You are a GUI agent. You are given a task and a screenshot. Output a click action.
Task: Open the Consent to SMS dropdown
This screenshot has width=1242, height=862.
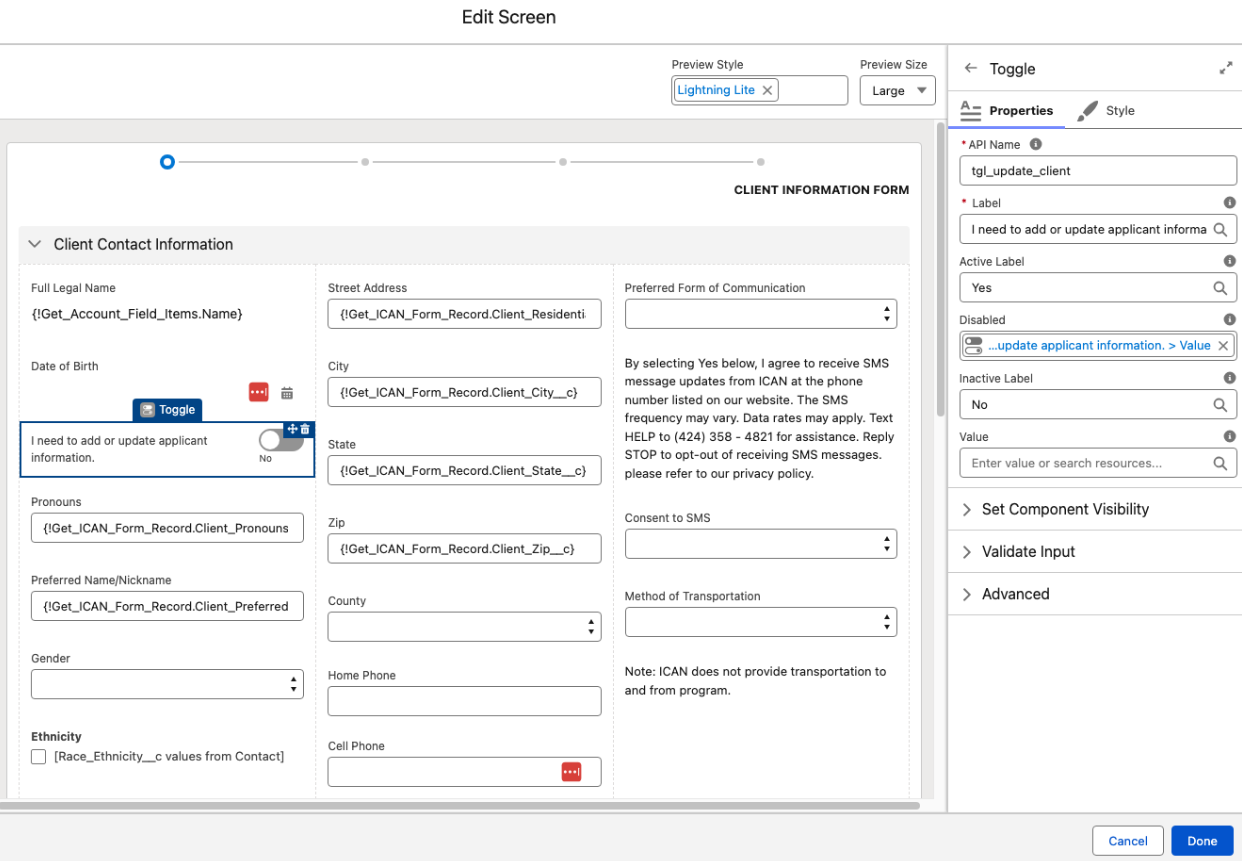coord(761,544)
